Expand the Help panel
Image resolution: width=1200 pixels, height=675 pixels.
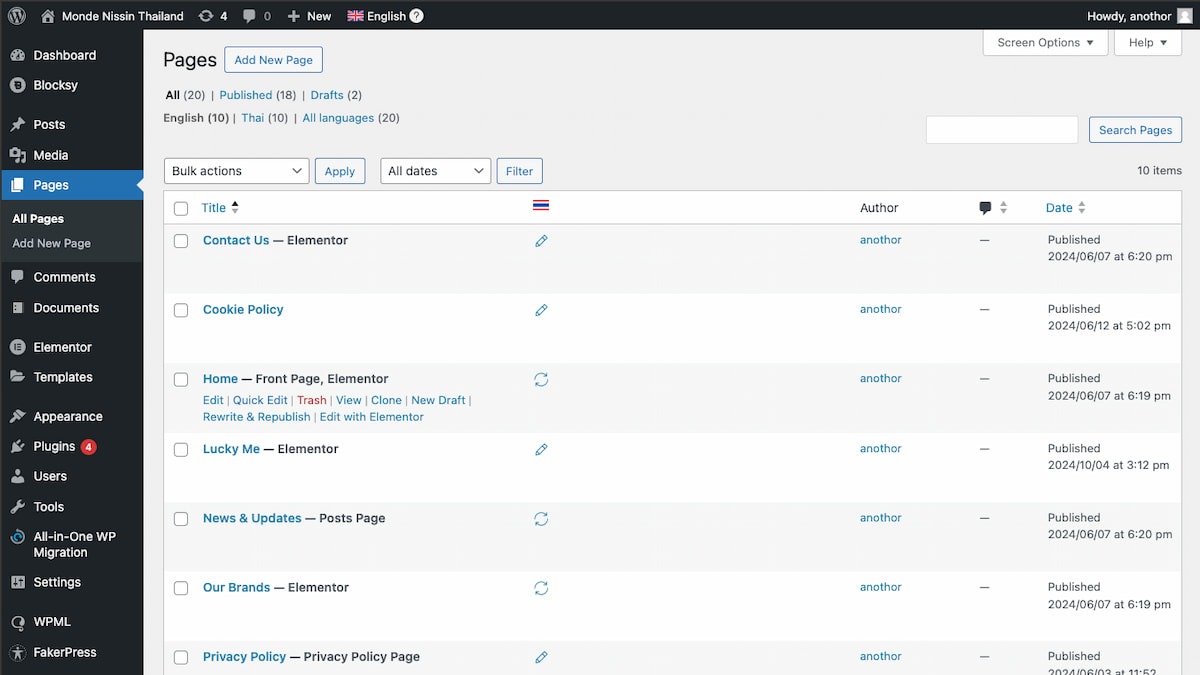click(1148, 43)
